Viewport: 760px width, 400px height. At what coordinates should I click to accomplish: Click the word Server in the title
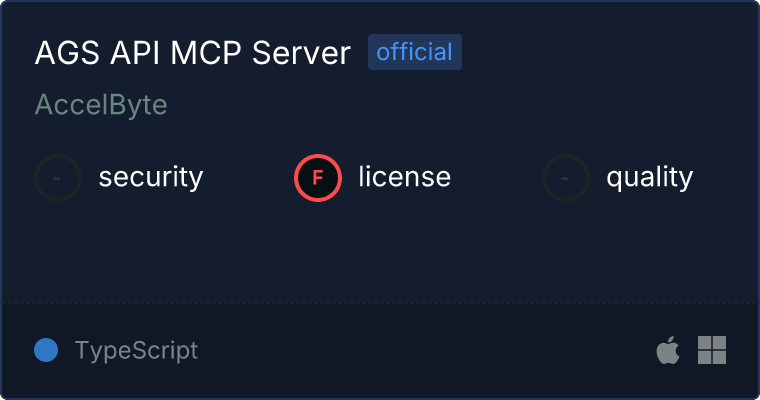301,52
